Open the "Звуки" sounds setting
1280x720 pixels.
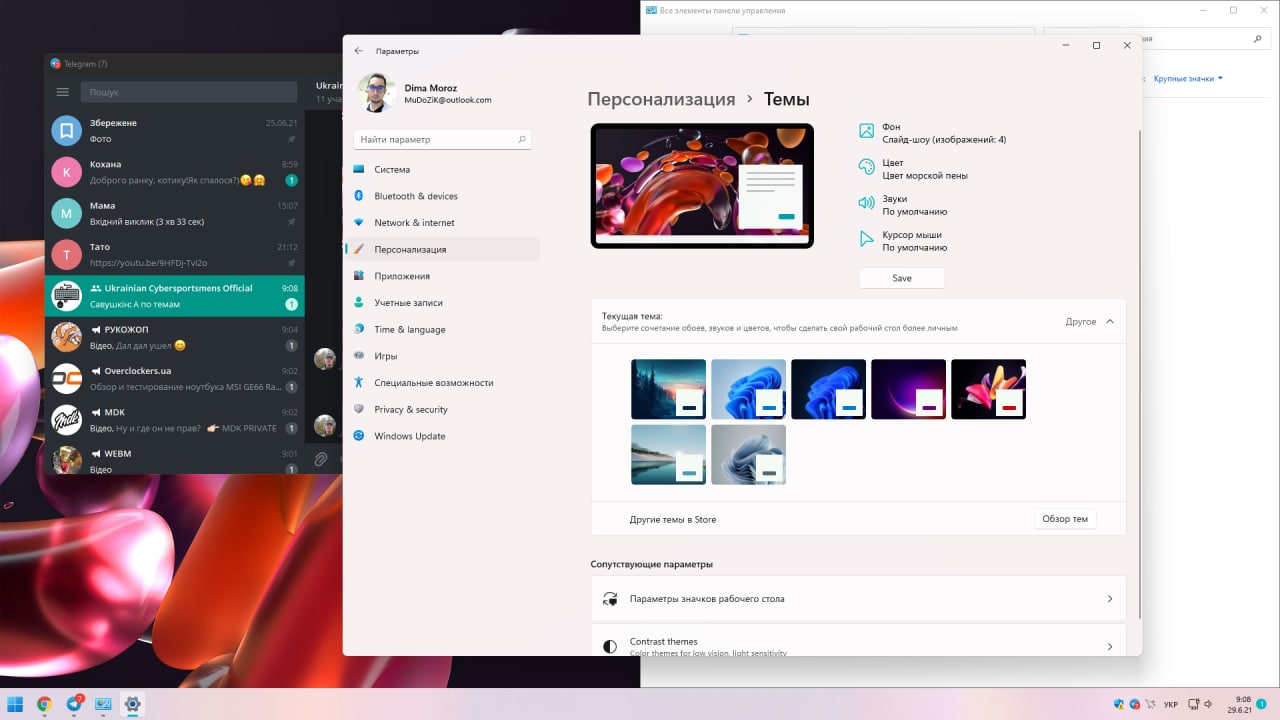click(902, 205)
